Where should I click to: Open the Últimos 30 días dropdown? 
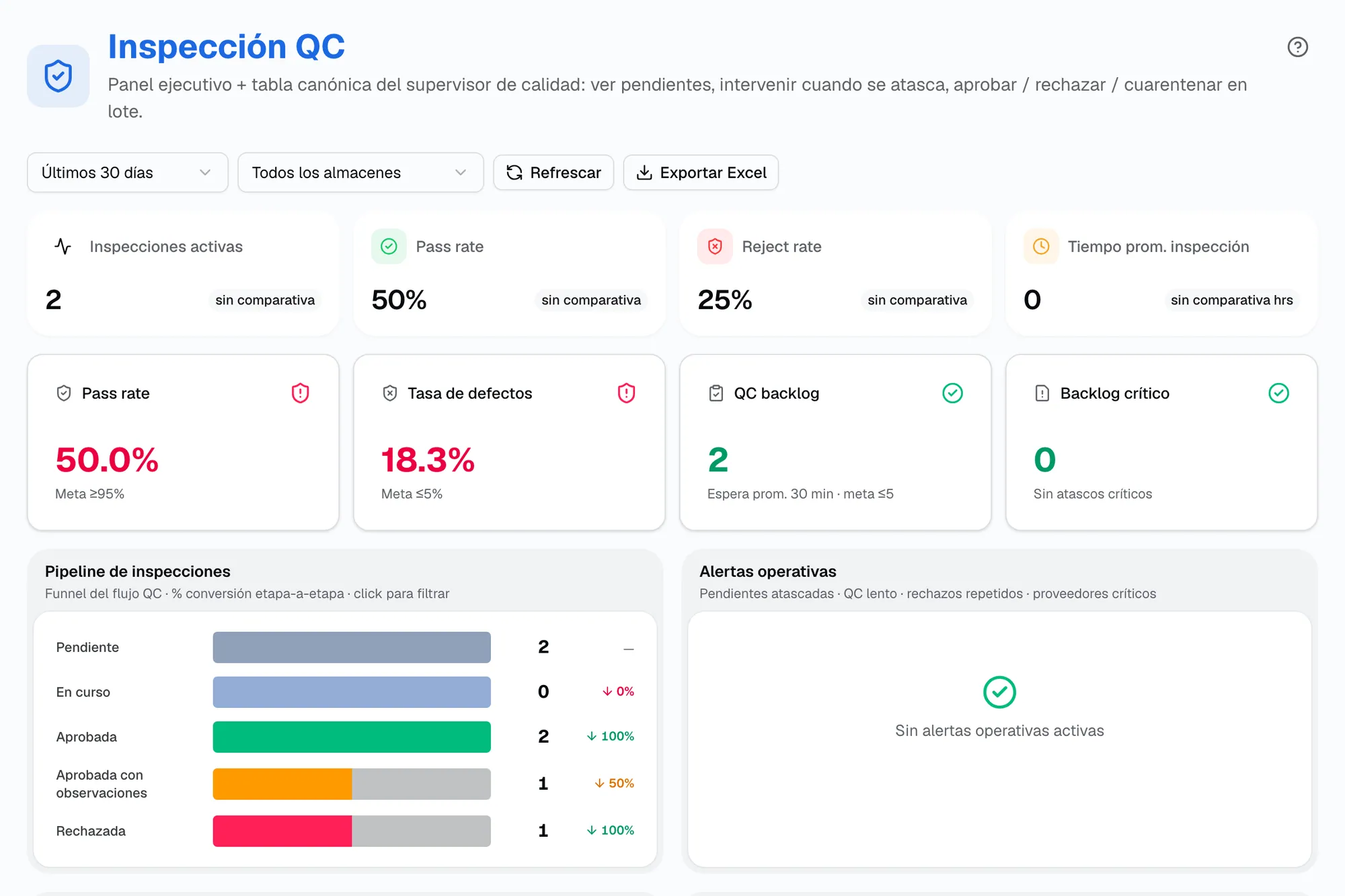[128, 173]
